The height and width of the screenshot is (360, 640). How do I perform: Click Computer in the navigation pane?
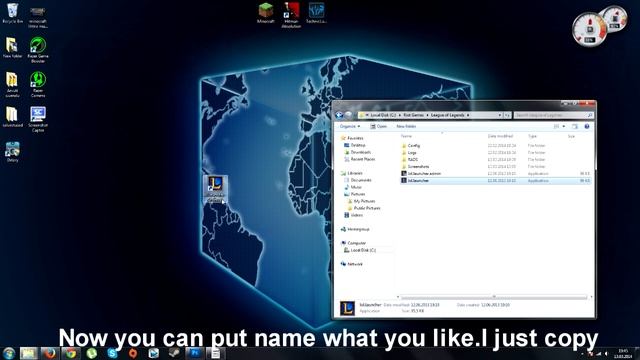coord(356,243)
